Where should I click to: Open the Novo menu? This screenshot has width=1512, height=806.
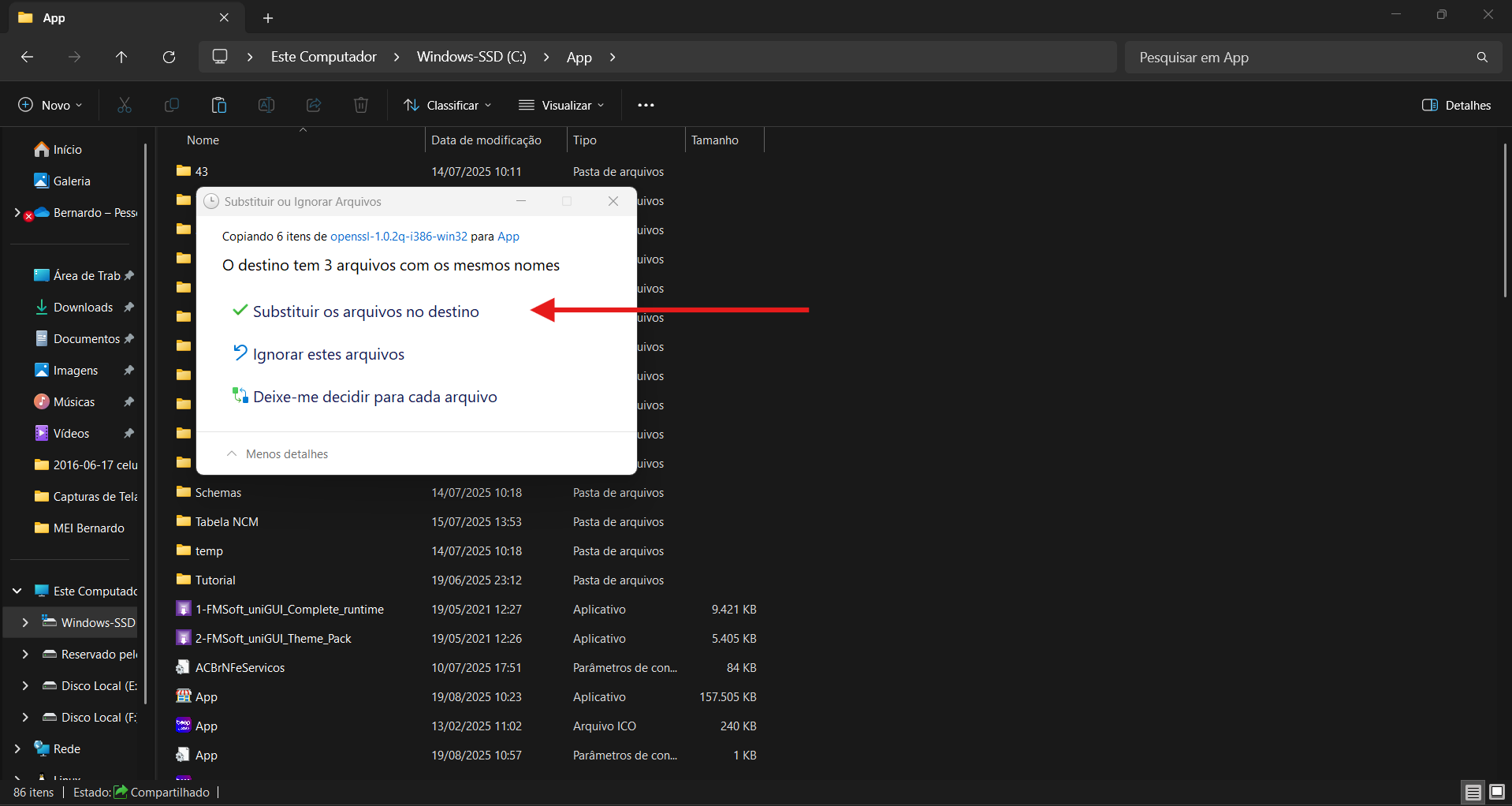tap(50, 105)
